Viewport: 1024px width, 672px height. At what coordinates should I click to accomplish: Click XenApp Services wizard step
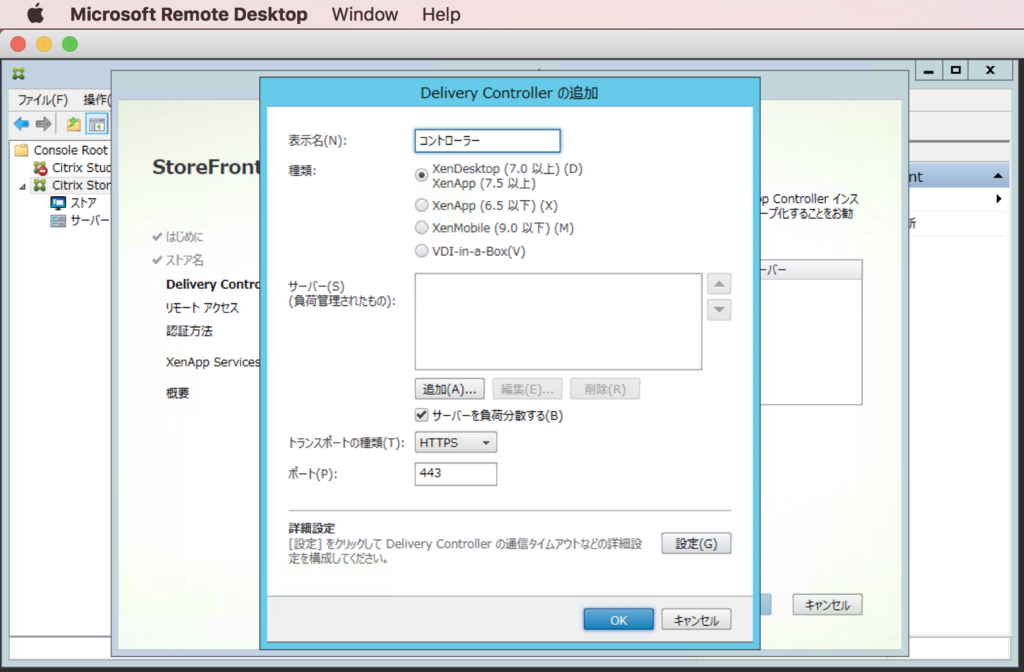click(x=212, y=362)
